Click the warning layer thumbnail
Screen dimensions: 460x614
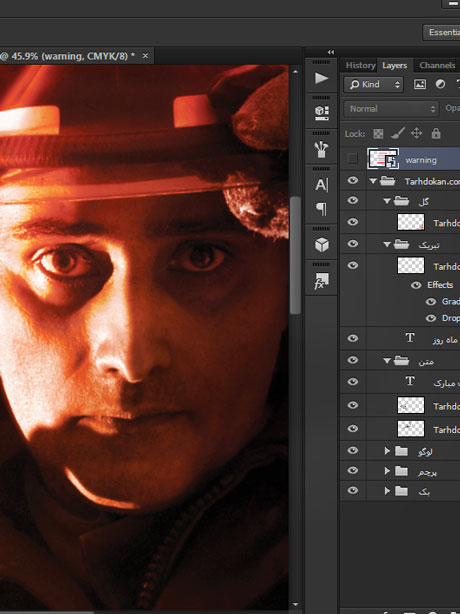click(x=383, y=159)
